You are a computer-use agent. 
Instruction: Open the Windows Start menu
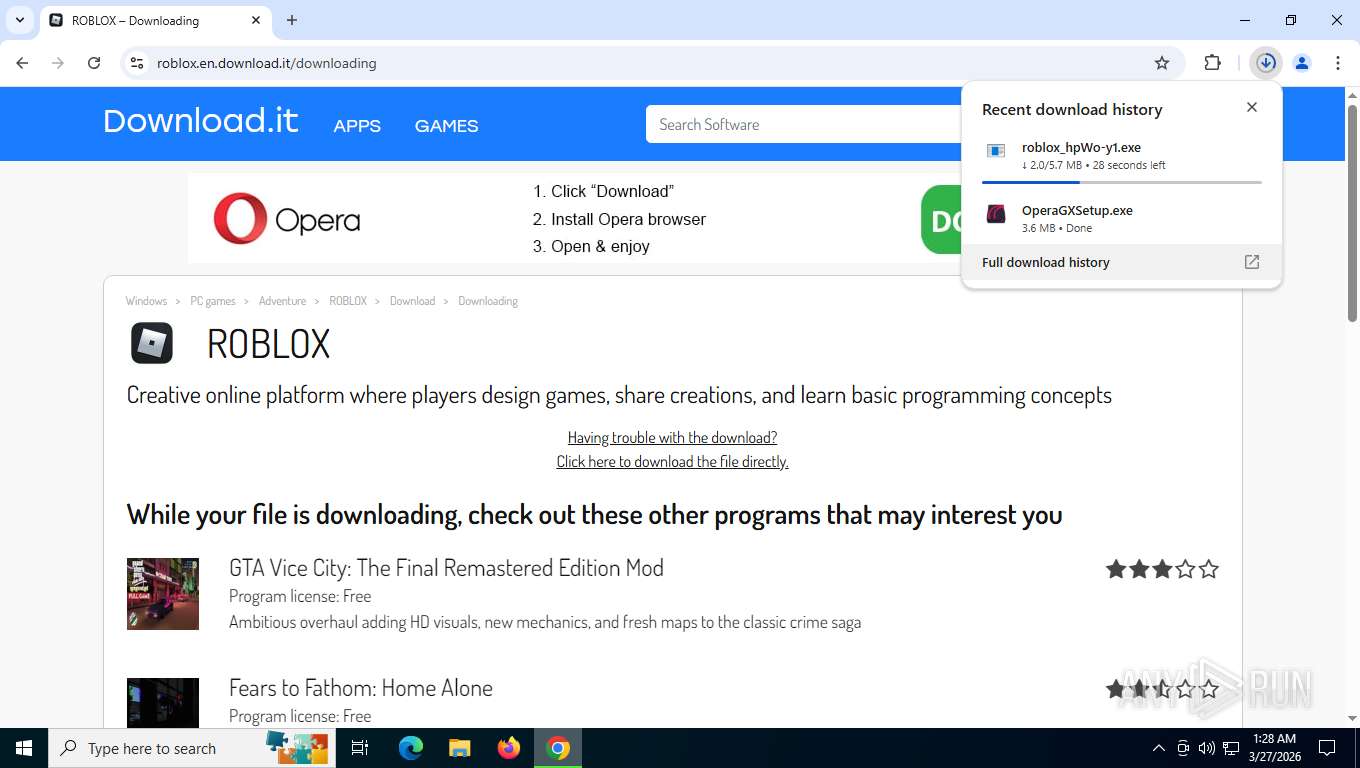pos(23,748)
